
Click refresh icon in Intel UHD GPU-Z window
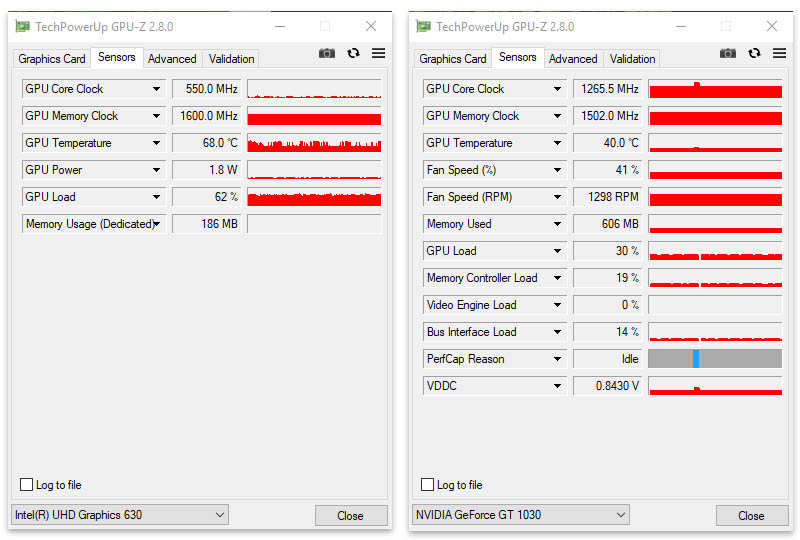[354, 53]
